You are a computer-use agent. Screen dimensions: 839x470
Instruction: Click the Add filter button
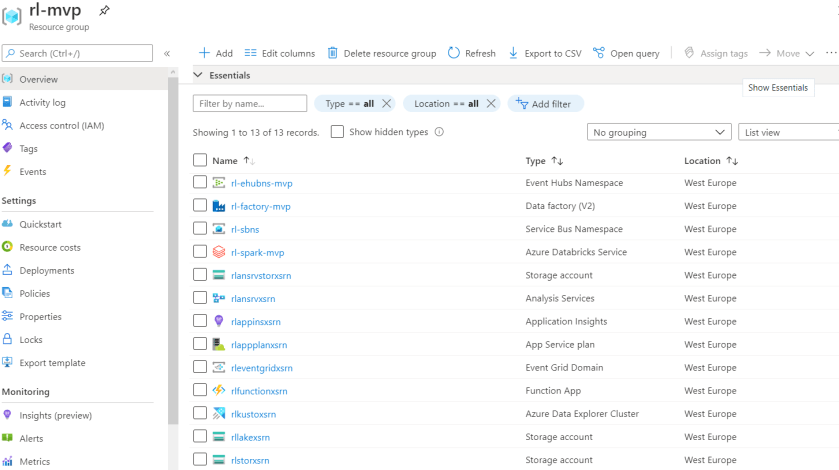(545, 104)
